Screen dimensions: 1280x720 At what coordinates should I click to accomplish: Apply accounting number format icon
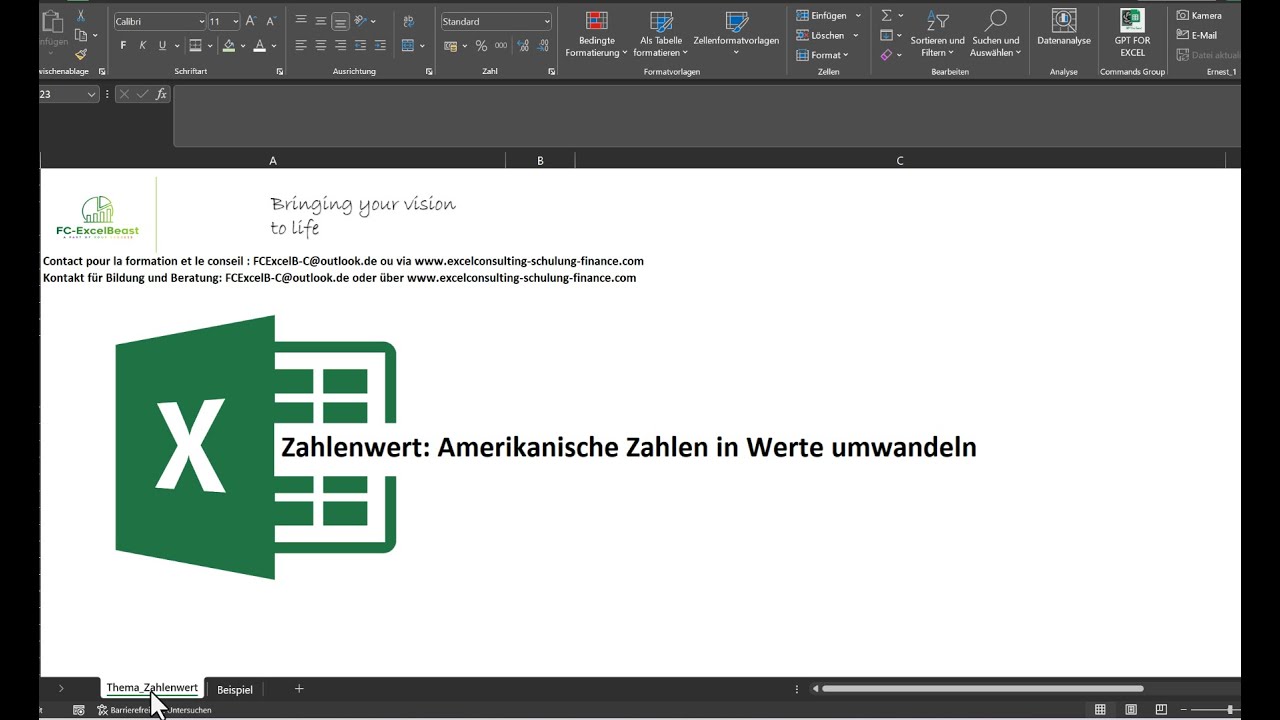pos(451,46)
